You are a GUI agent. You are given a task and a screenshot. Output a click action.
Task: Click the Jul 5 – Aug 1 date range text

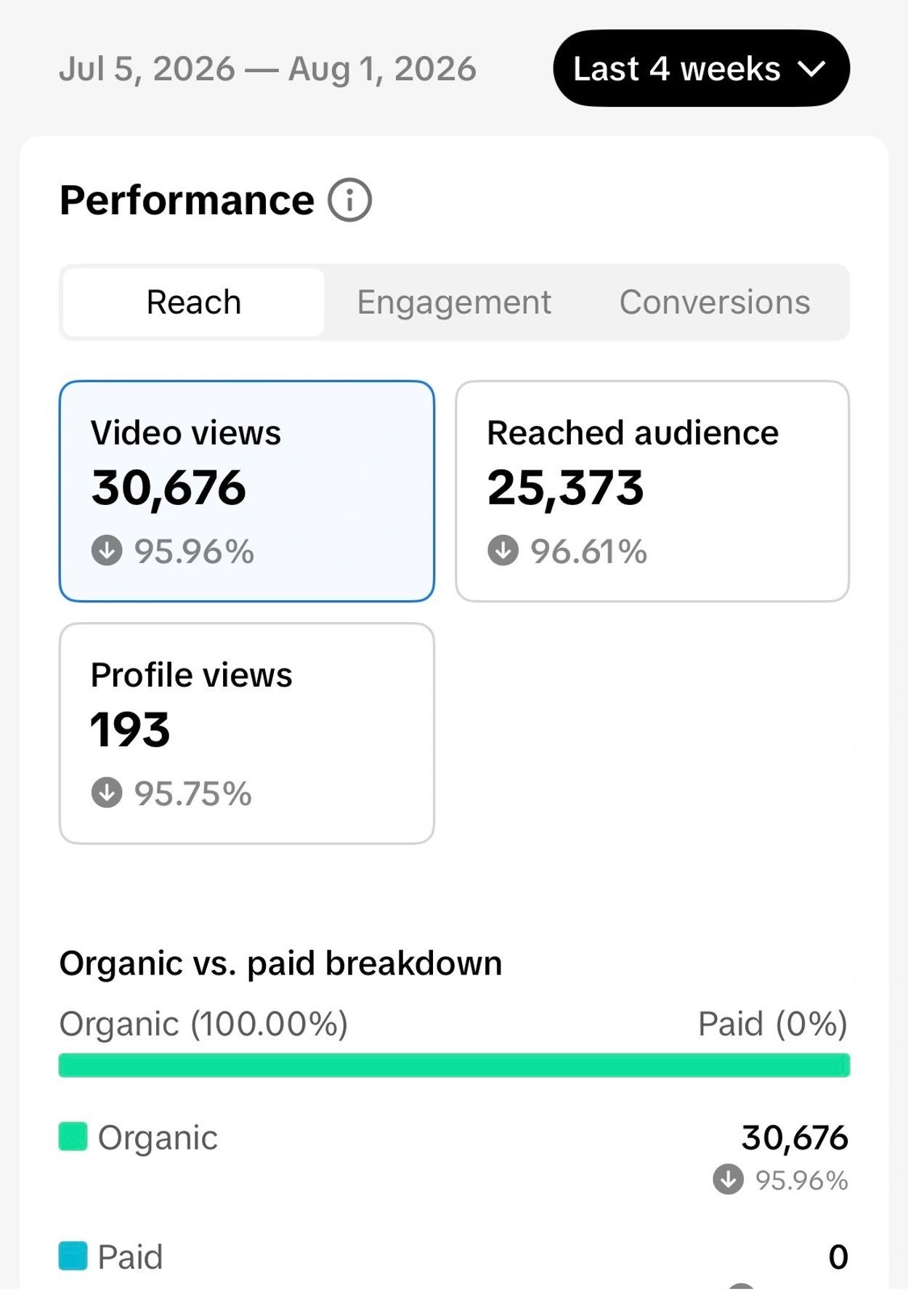[x=267, y=69]
